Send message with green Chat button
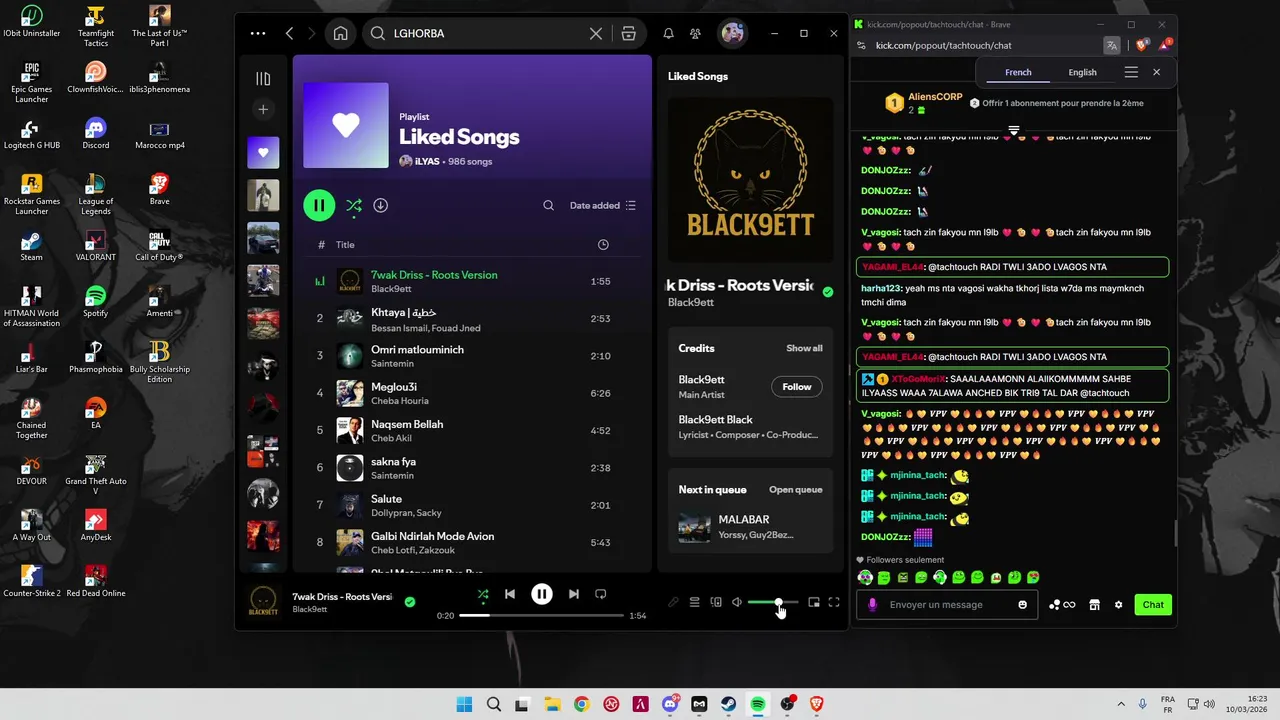 click(x=1153, y=604)
